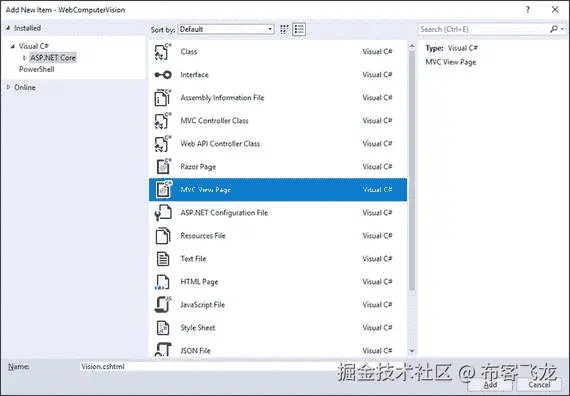Click Visual C# type in HTML Page row
This screenshot has width=570, height=396.
point(377,282)
